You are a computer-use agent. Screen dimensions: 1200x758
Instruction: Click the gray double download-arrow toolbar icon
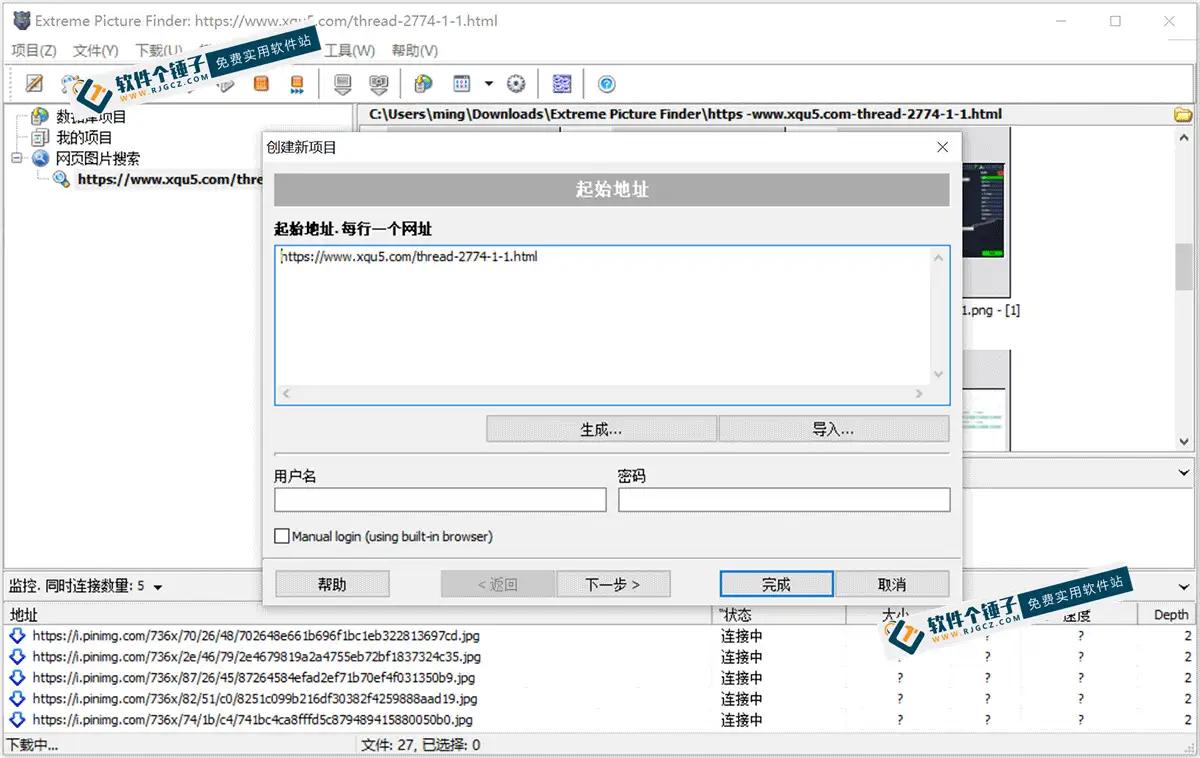click(x=379, y=84)
